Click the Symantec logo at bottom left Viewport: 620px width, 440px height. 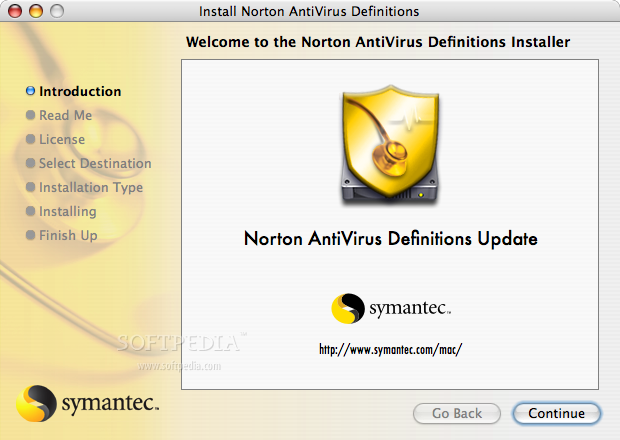pyautogui.click(x=87, y=403)
